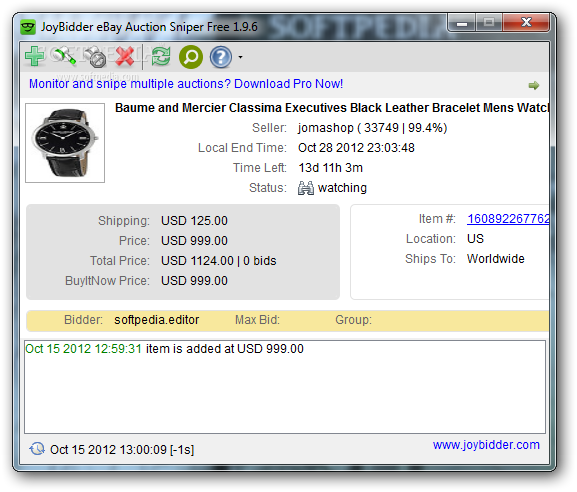Click the cancel snipe hammer icon
This screenshot has width=577, height=492.
pos(95,57)
